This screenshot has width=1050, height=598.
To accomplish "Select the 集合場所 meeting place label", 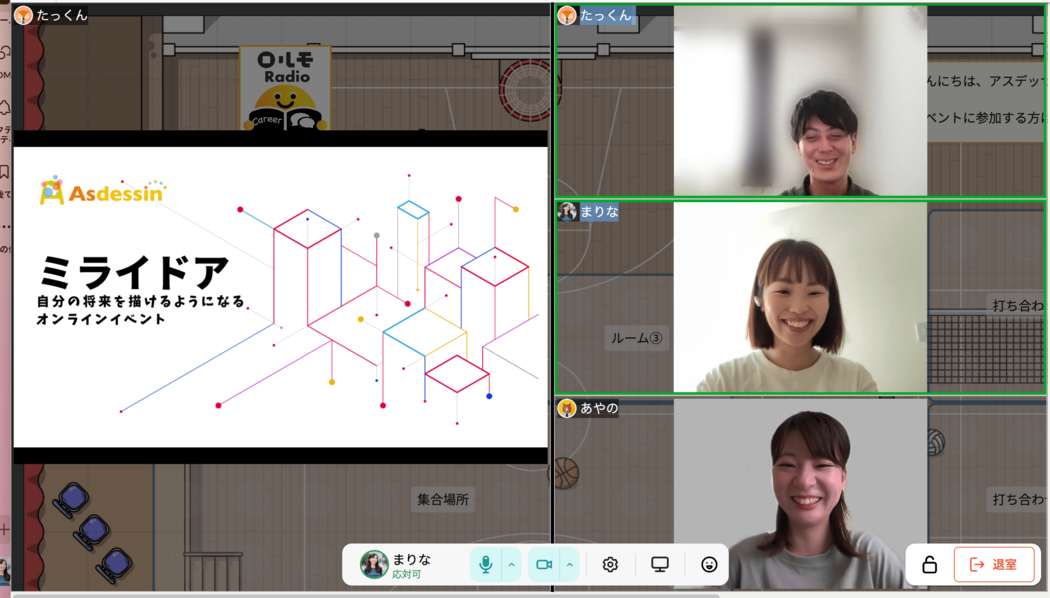I will (x=443, y=499).
